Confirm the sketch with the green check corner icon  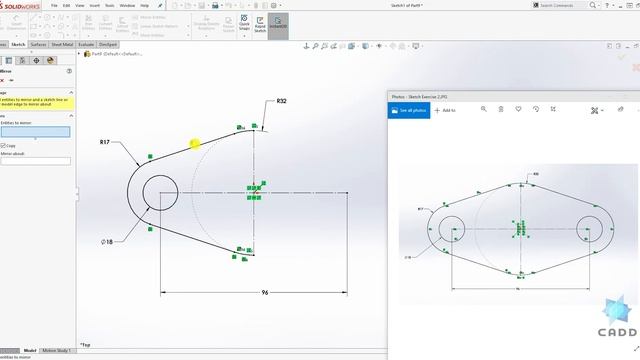click(x=621, y=58)
